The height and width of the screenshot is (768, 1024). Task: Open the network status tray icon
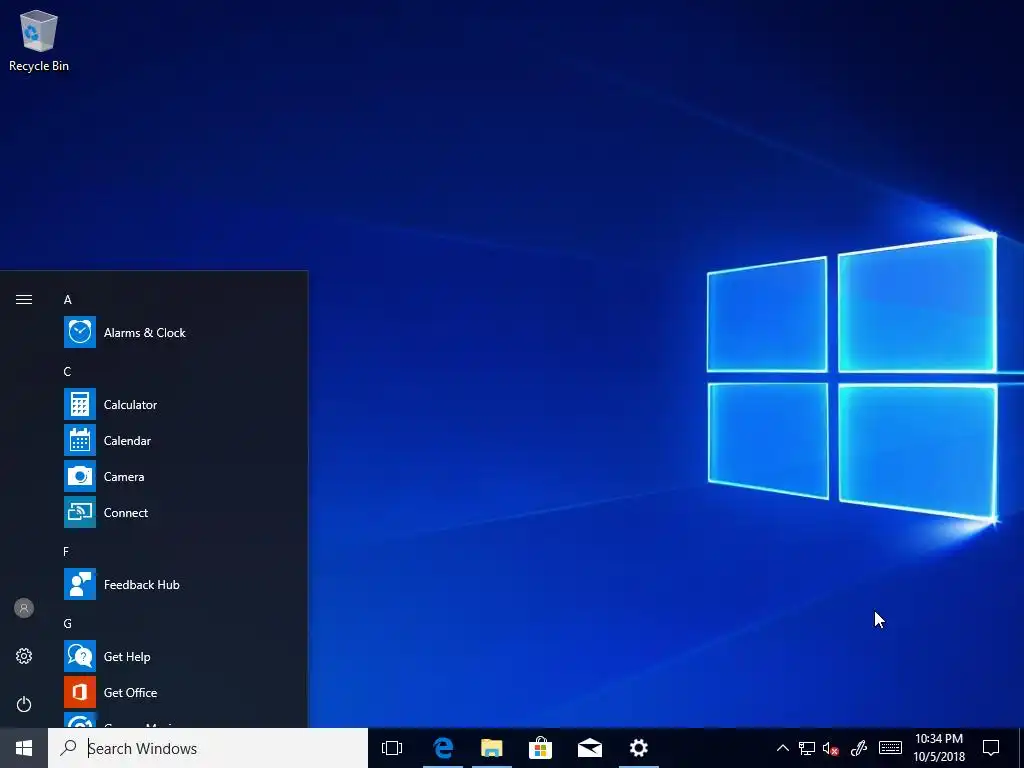(x=807, y=748)
